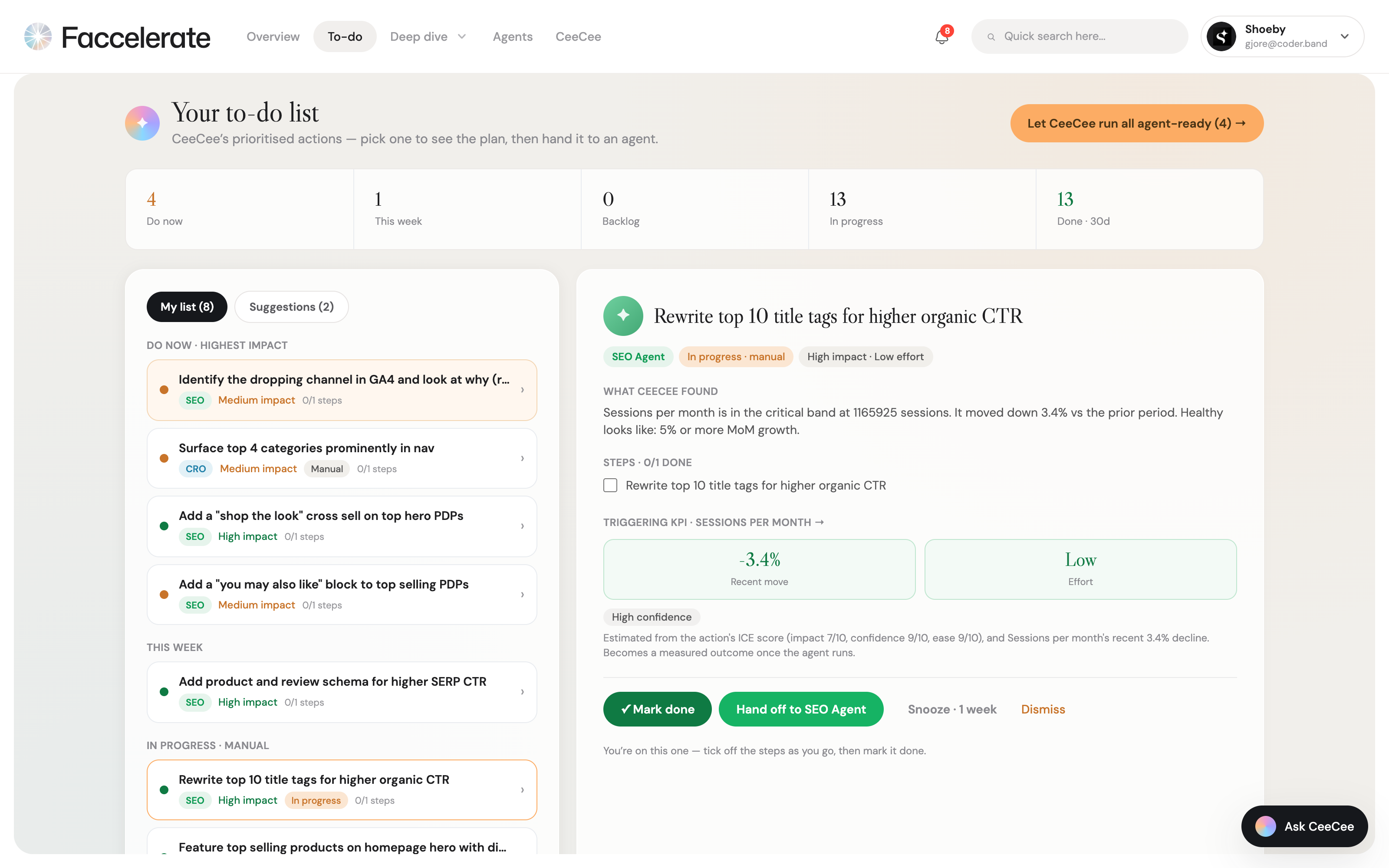Image resolution: width=1389 pixels, height=868 pixels.
Task: Click the green dot on shop the look task
Action: pos(164,526)
